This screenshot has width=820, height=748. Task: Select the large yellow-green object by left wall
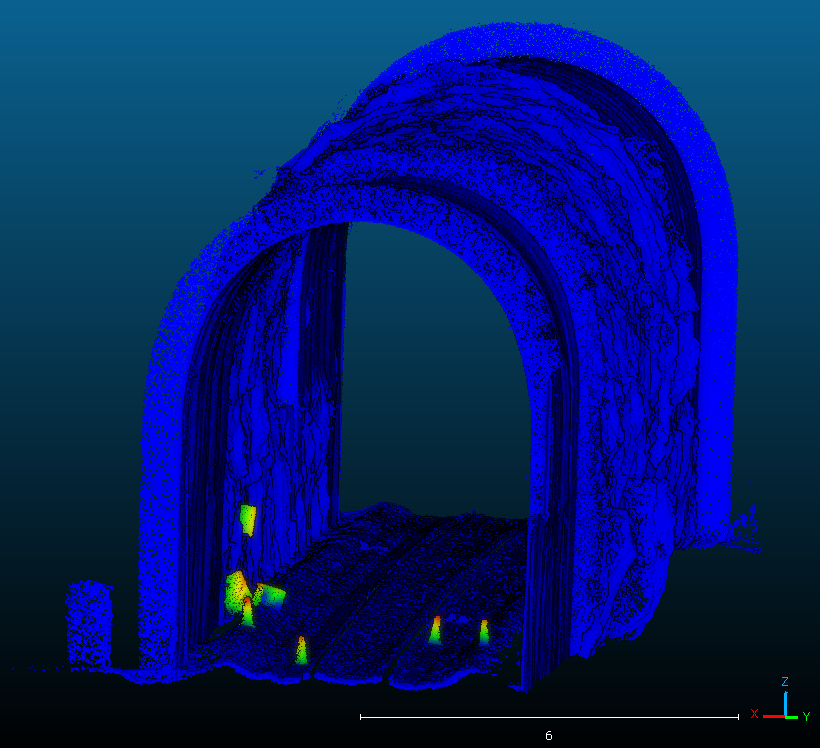coord(236,590)
